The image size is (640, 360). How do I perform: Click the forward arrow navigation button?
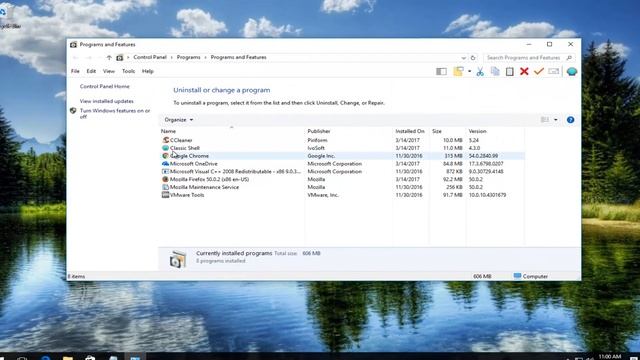[89, 58]
